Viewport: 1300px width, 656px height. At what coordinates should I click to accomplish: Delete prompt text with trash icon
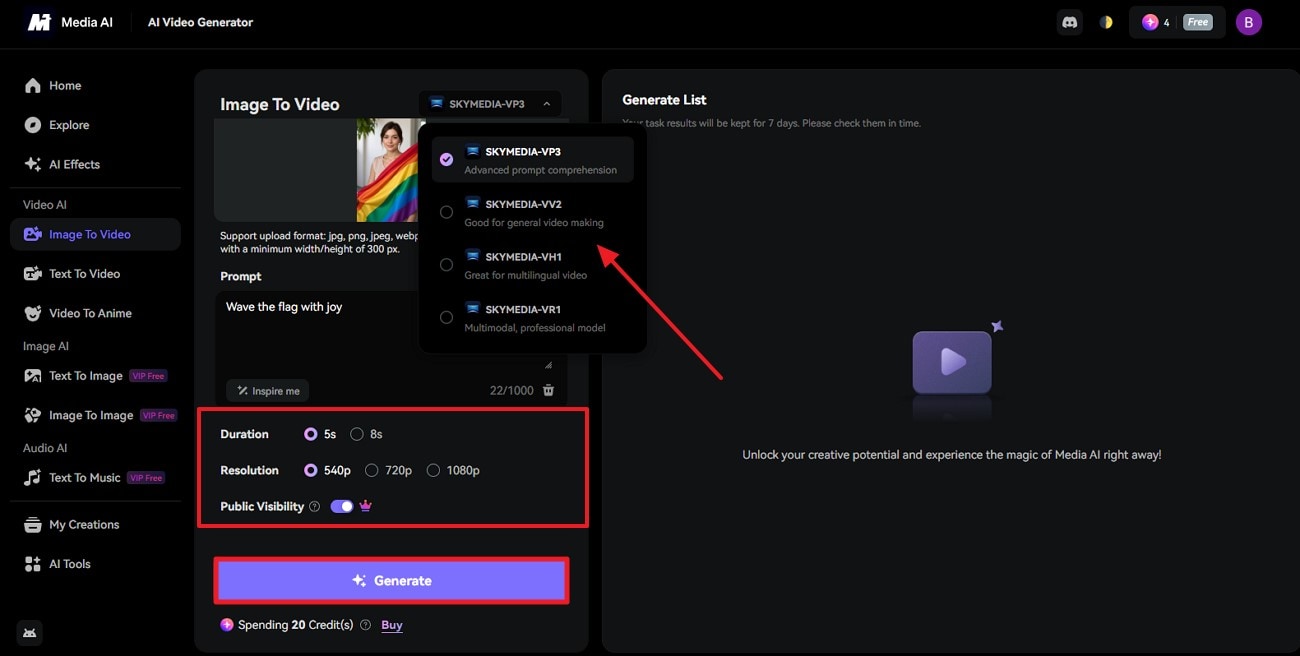click(x=548, y=390)
